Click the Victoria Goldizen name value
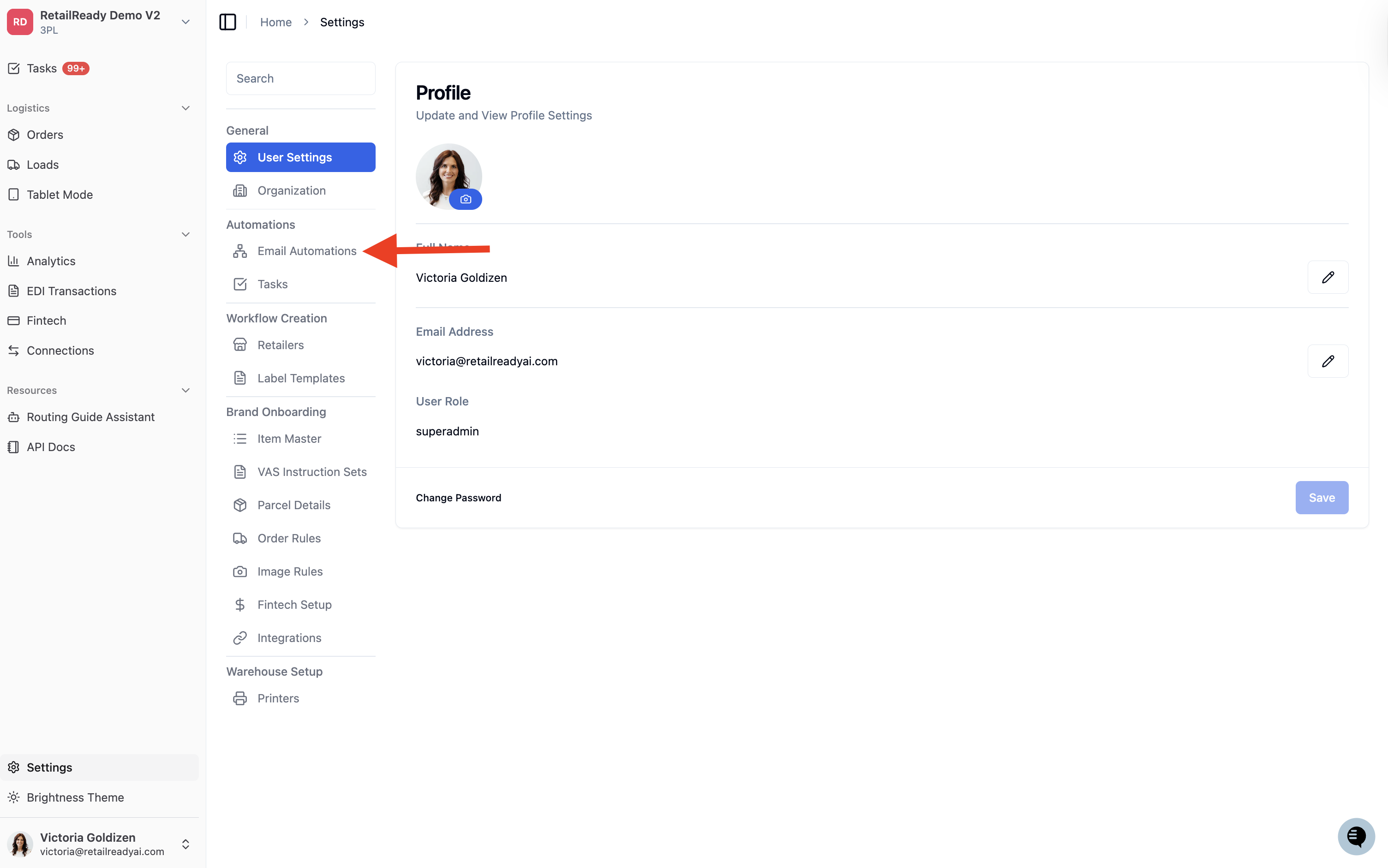Image resolution: width=1388 pixels, height=868 pixels. pos(461,278)
